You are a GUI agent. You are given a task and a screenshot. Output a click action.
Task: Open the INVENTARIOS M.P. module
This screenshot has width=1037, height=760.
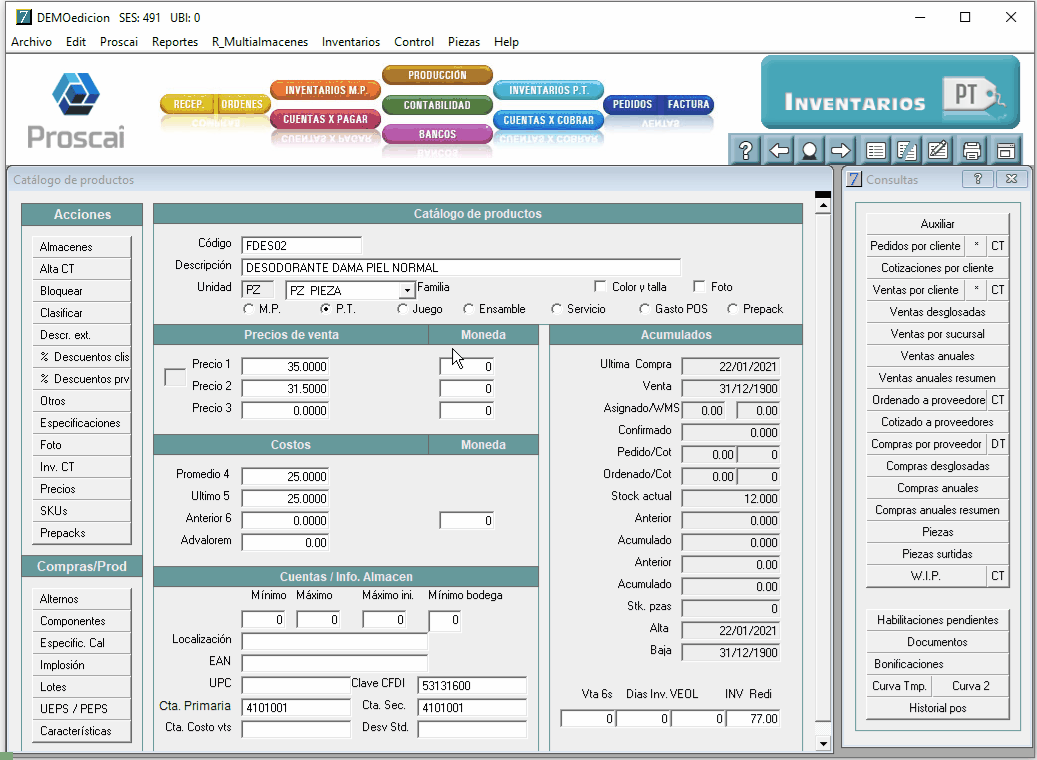325,90
